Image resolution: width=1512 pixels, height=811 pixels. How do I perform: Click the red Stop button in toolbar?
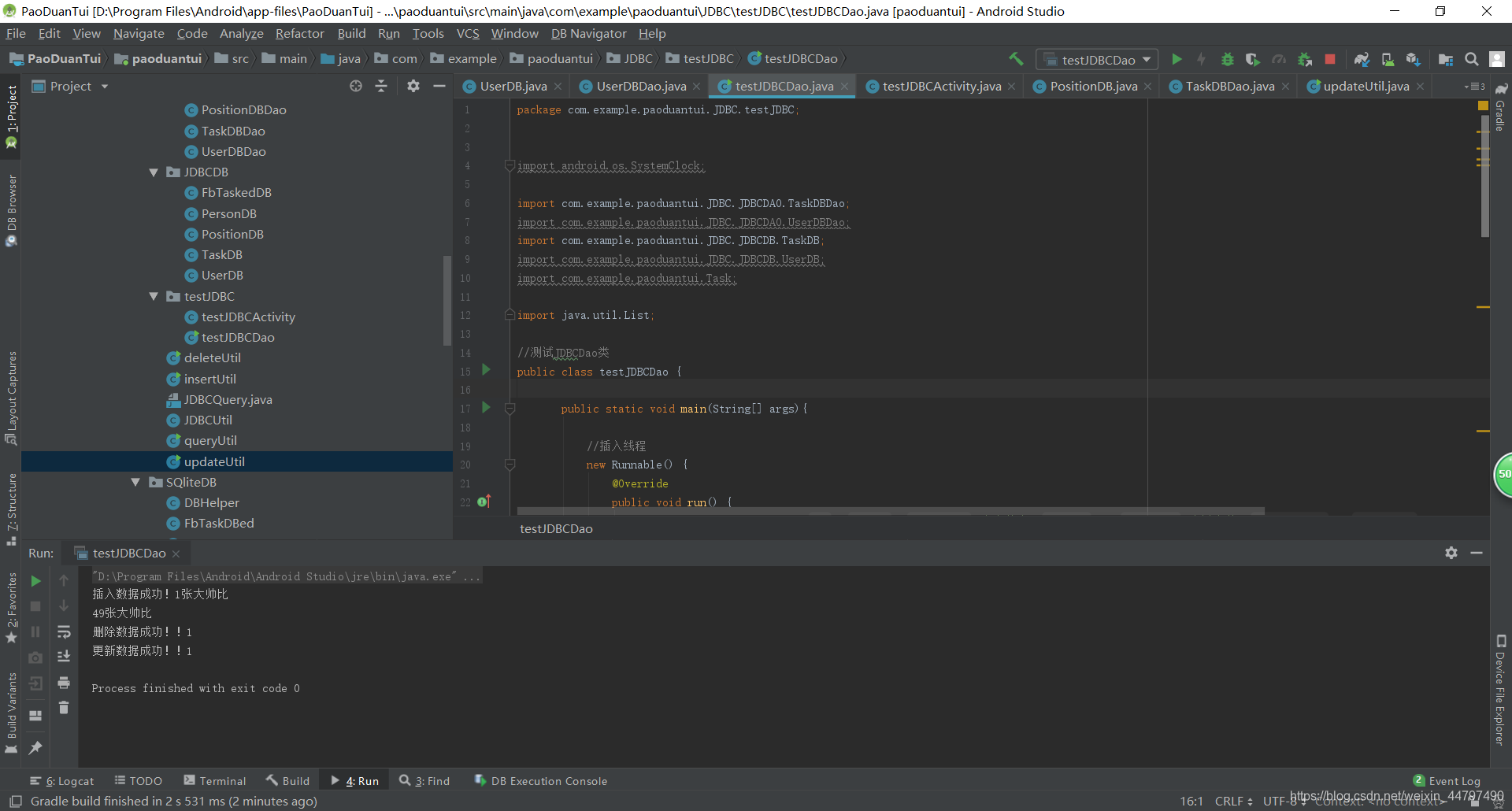tap(1330, 59)
